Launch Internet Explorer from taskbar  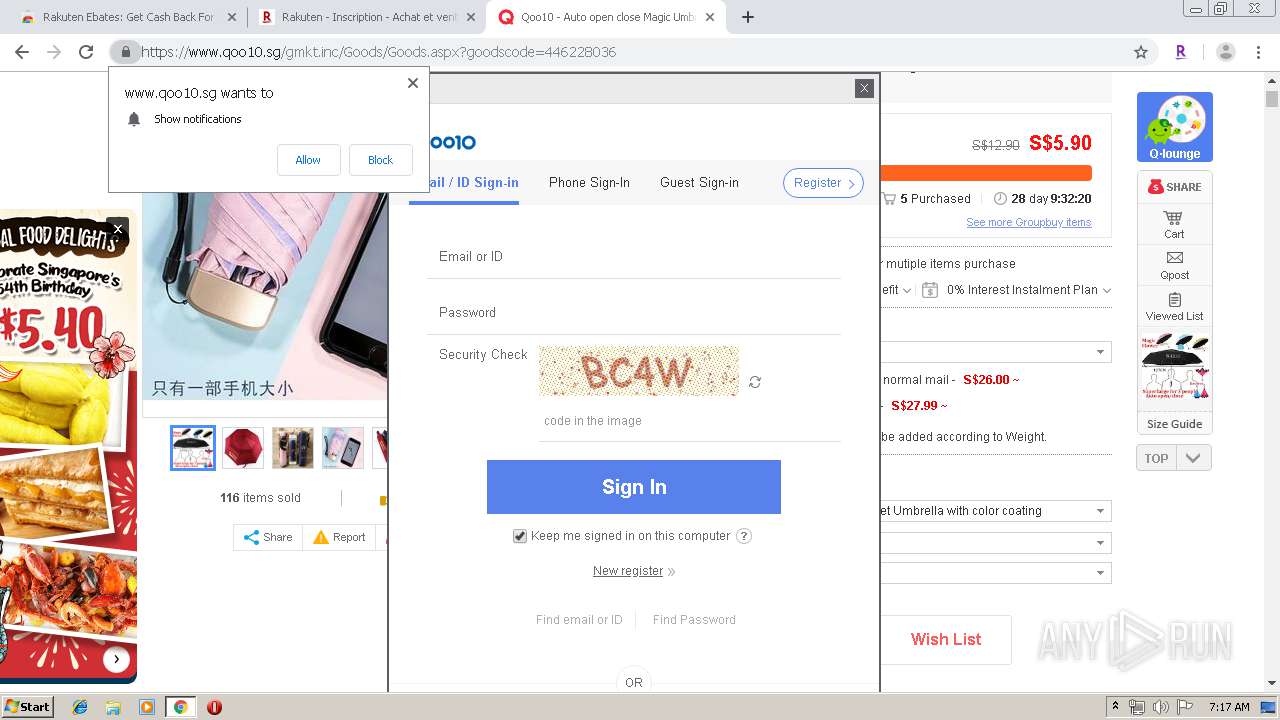click(x=81, y=707)
